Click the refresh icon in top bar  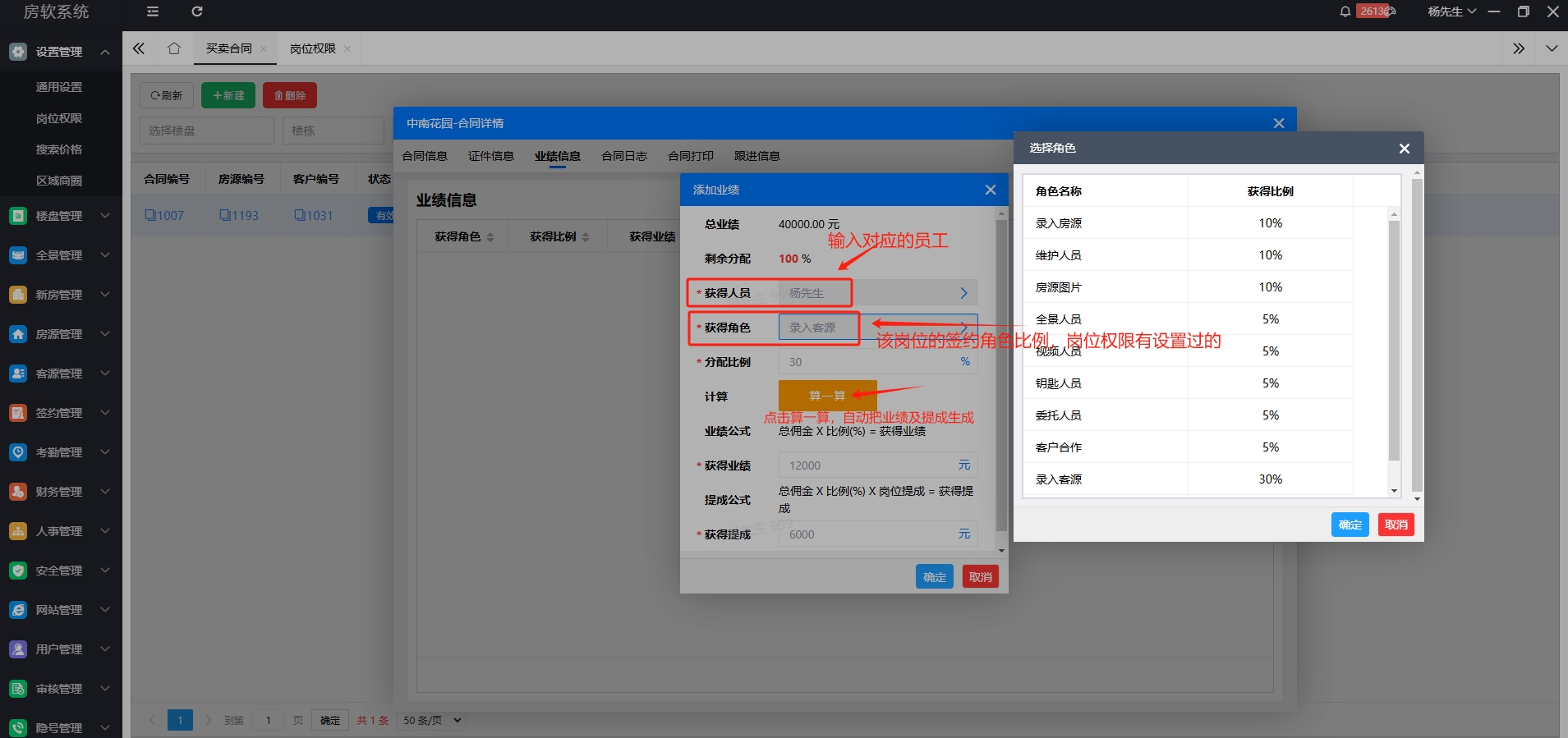[197, 11]
